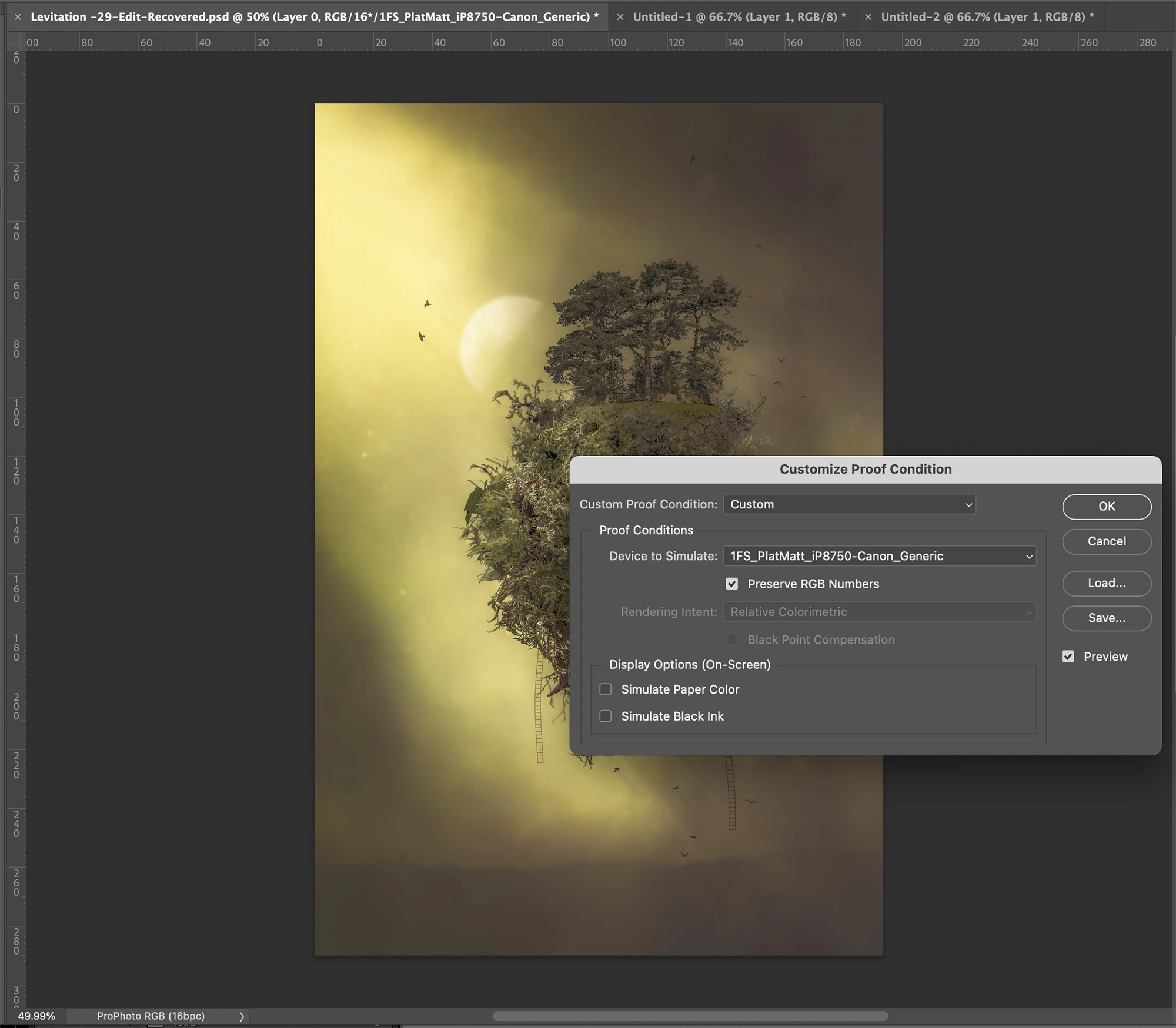Cancel the proof condition dialog
This screenshot has height=1028, width=1176.
pyautogui.click(x=1106, y=541)
